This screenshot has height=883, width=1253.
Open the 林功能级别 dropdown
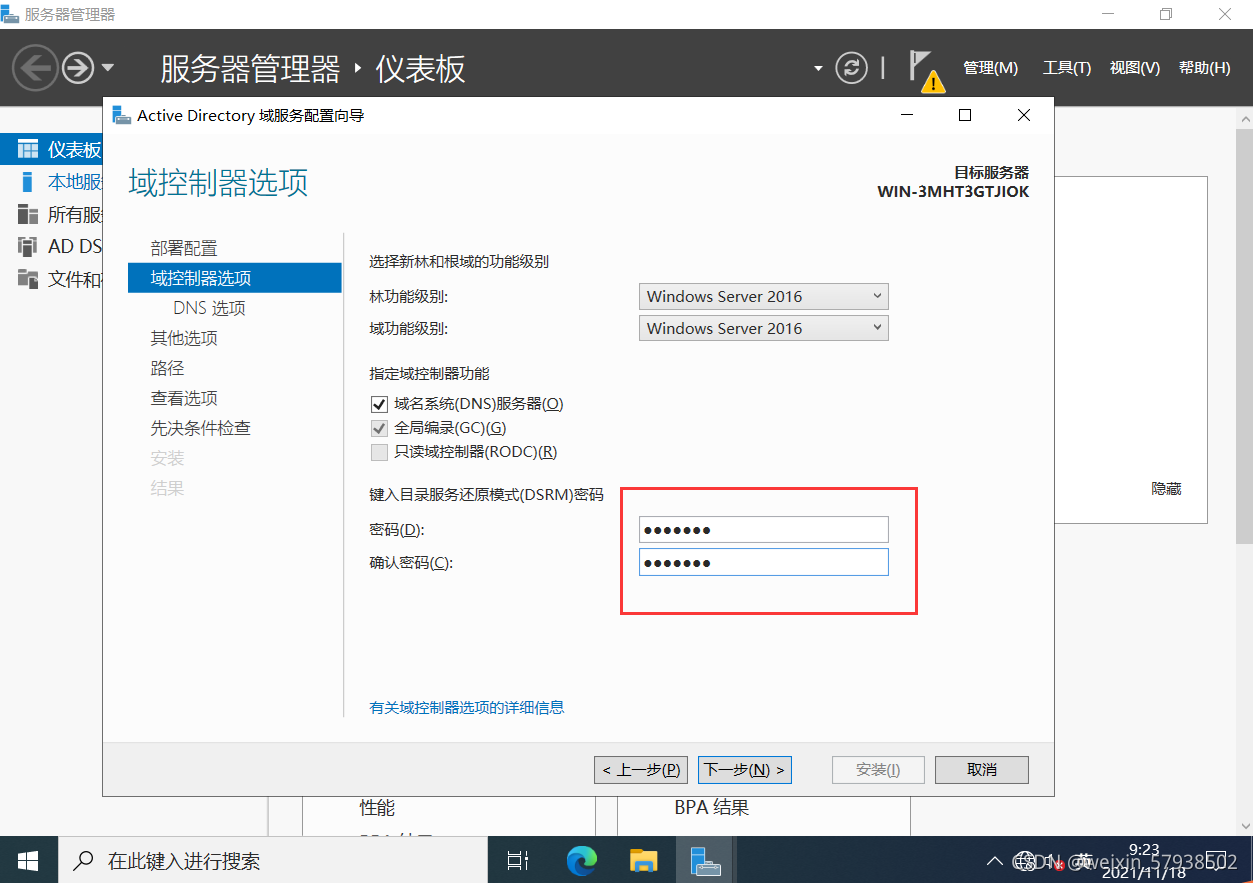pyautogui.click(x=763, y=296)
